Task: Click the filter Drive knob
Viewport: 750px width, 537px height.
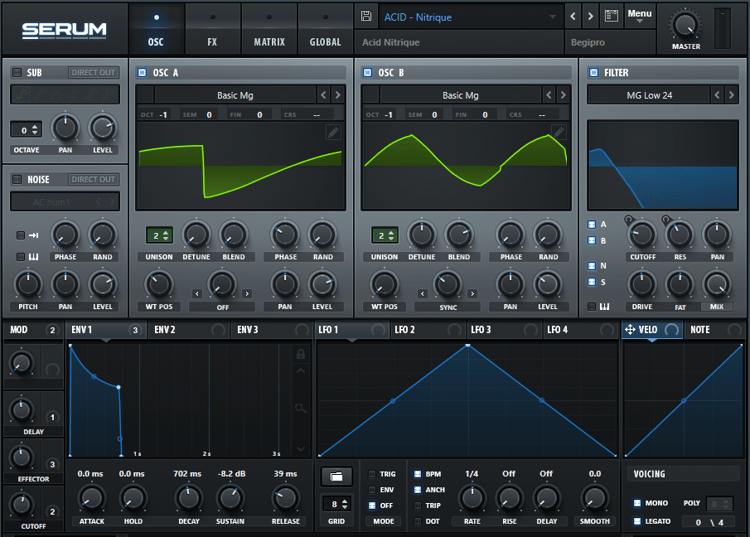Action: (x=642, y=284)
